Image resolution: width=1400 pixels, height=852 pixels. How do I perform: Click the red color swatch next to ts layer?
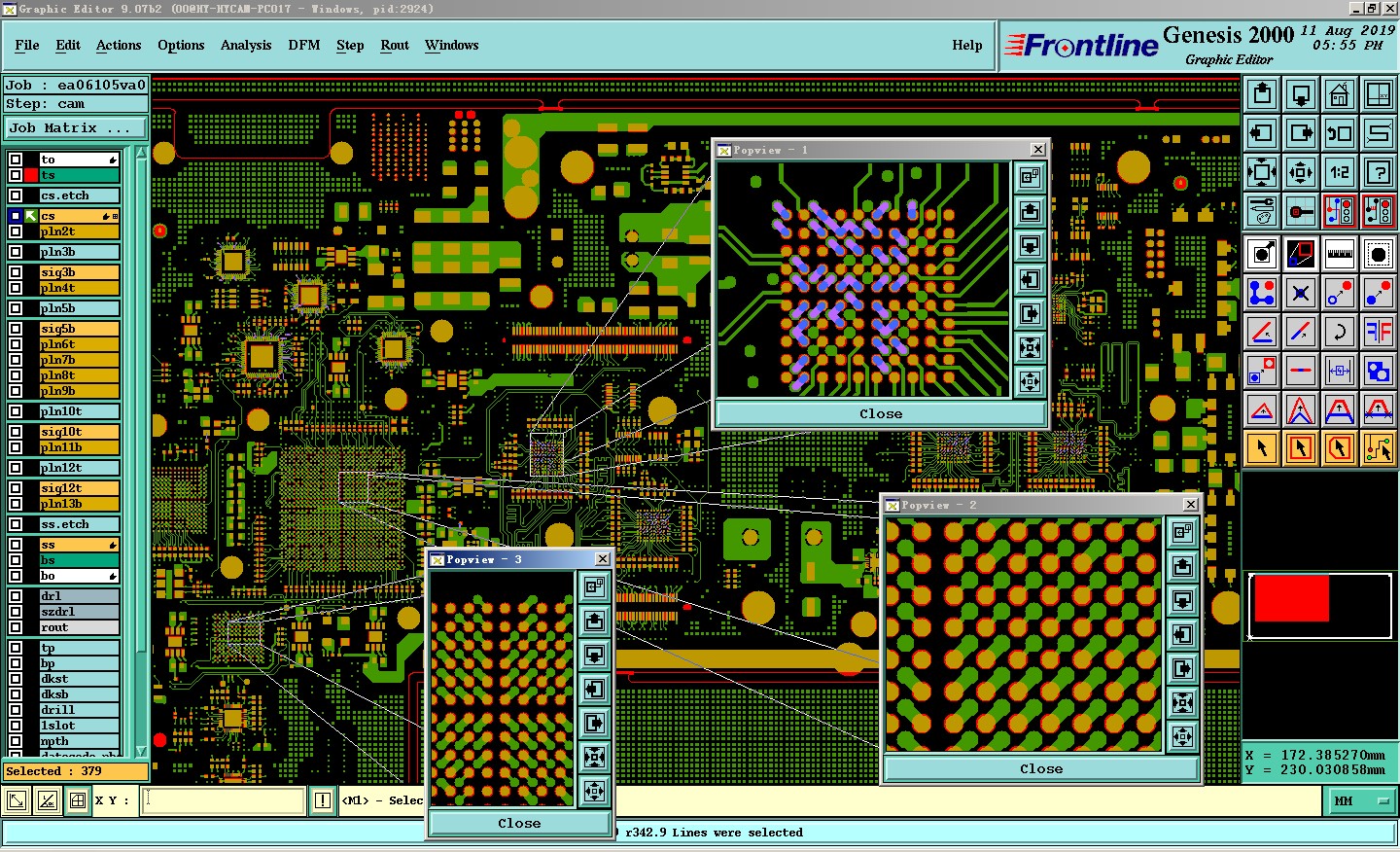31,175
